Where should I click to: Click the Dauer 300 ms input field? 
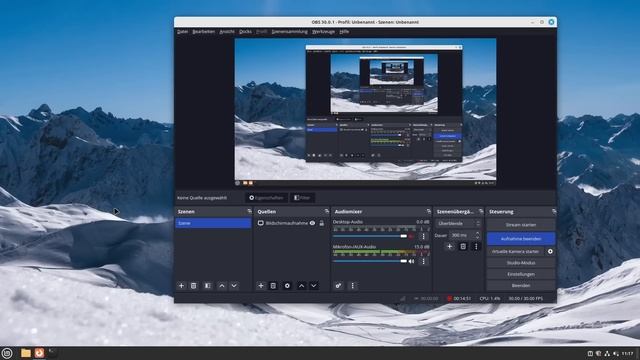point(461,236)
